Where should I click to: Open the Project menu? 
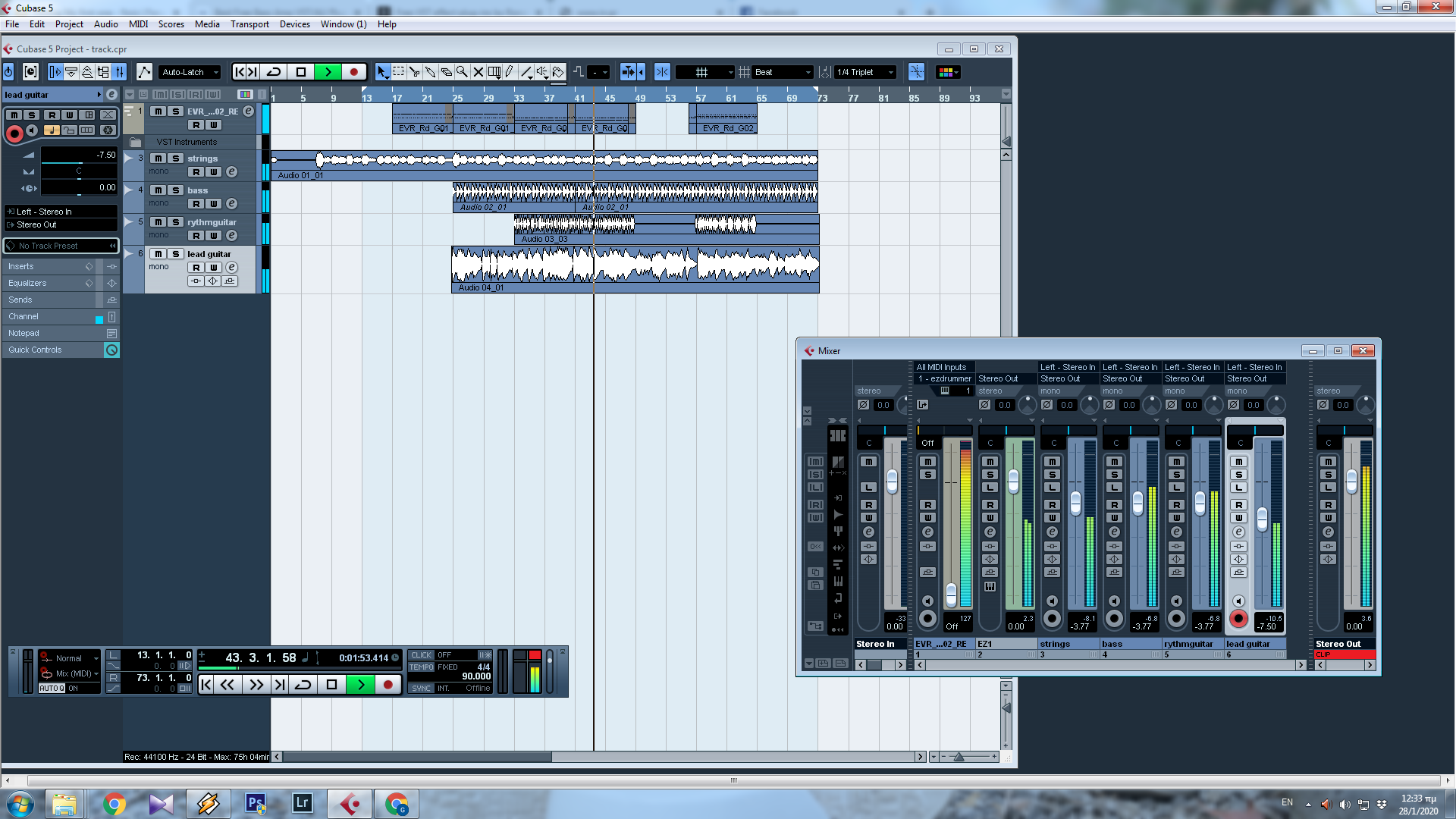click(69, 24)
